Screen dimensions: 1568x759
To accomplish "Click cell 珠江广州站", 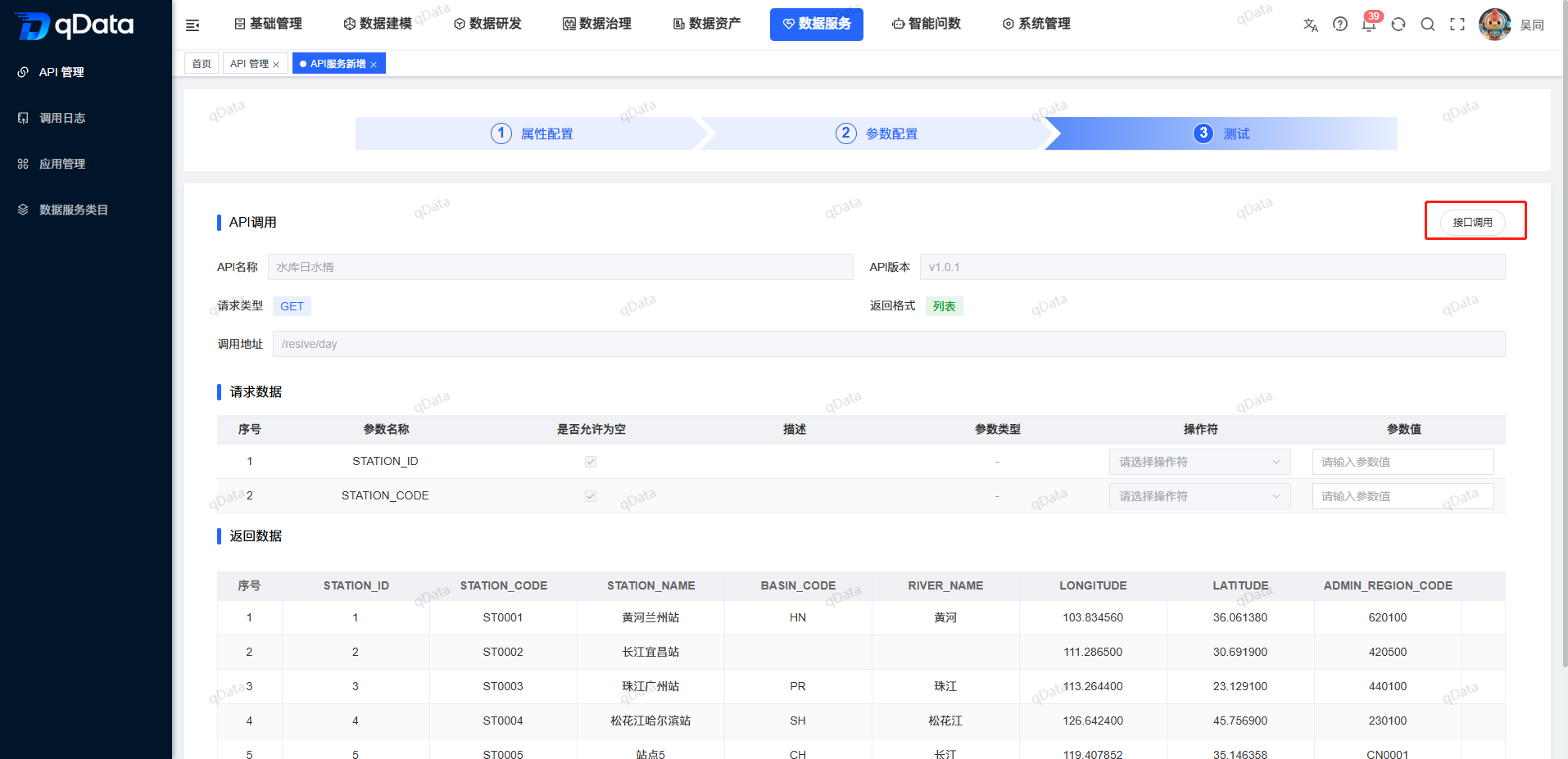I will click(650, 686).
